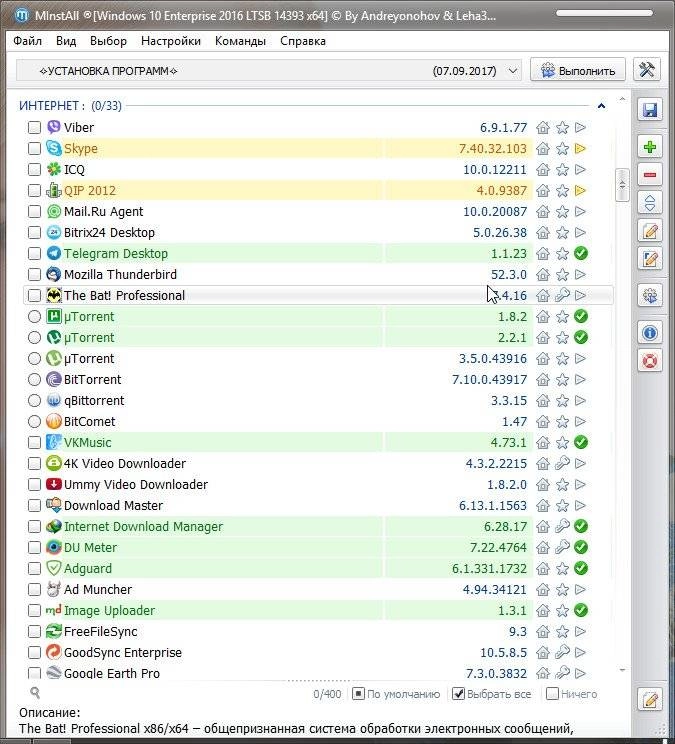Open the Справка menu
This screenshot has width=675, height=744.
click(303, 41)
